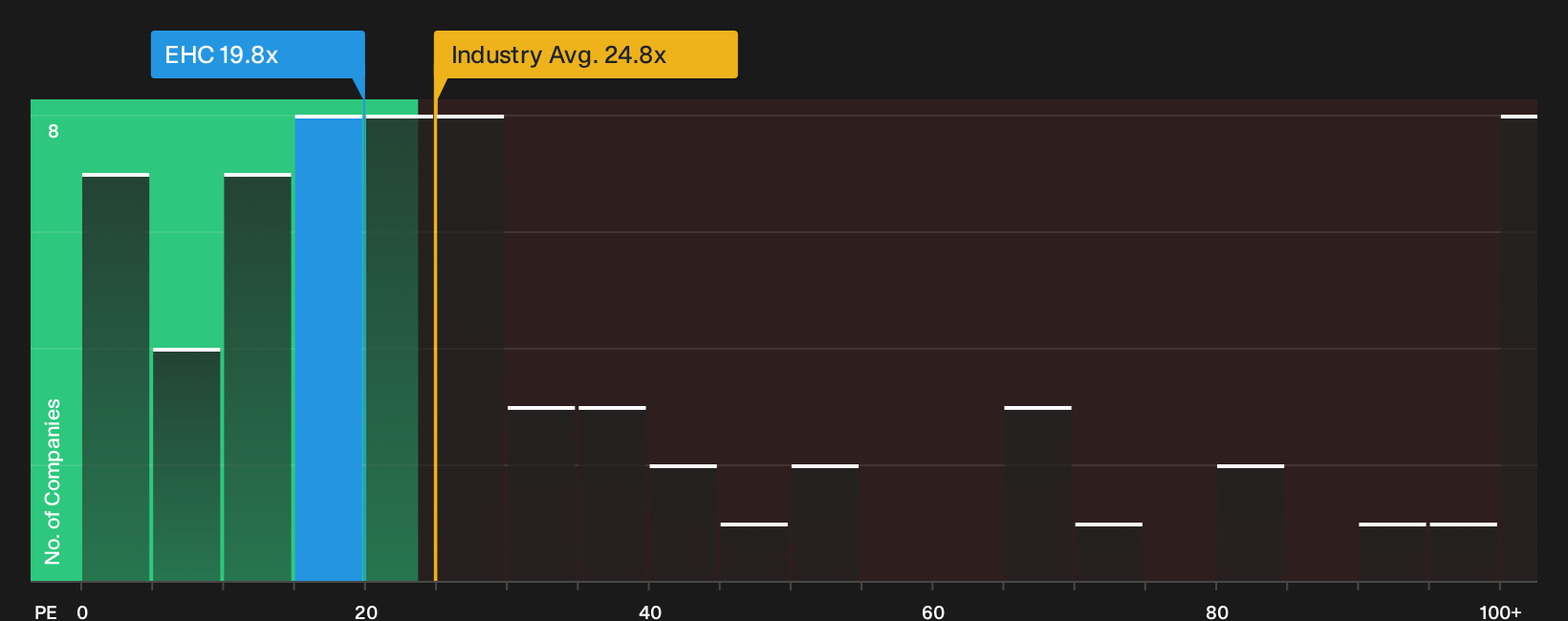Image resolution: width=1568 pixels, height=621 pixels.
Task: Click the x-axis label 0
Action: coord(82,612)
